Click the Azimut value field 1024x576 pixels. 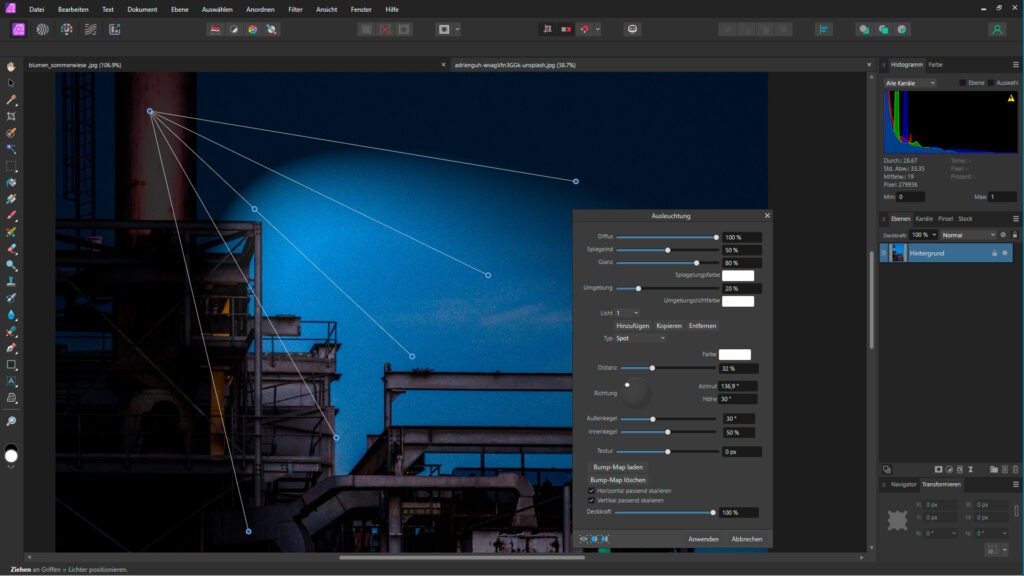click(738, 386)
